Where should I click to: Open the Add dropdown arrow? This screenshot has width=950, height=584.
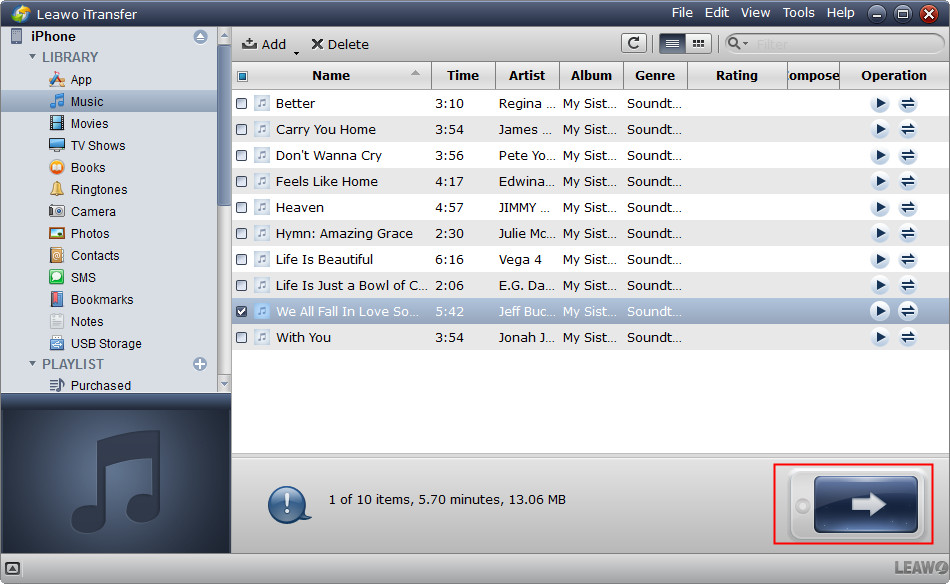(x=296, y=51)
